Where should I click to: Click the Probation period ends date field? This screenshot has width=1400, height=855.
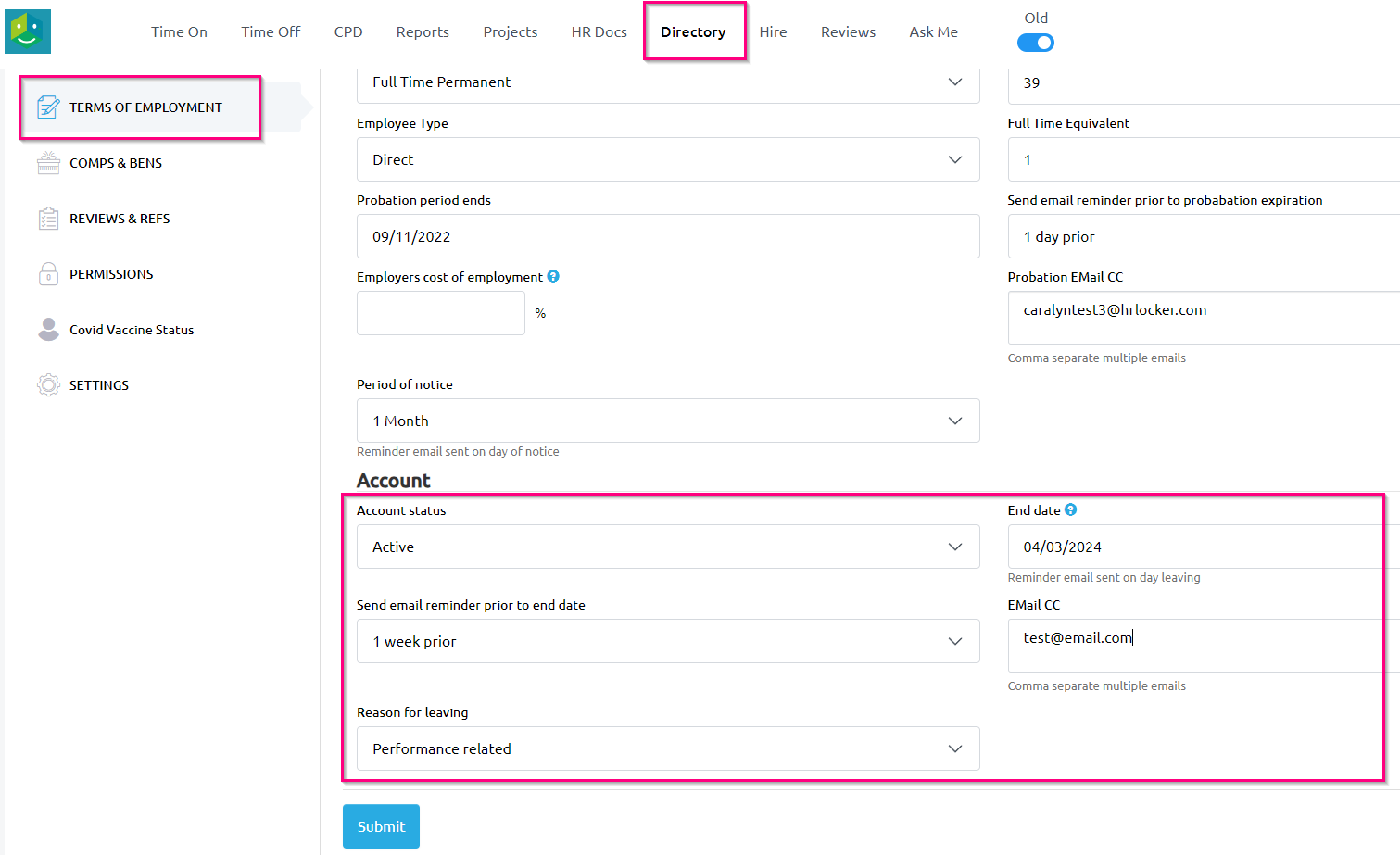point(667,236)
